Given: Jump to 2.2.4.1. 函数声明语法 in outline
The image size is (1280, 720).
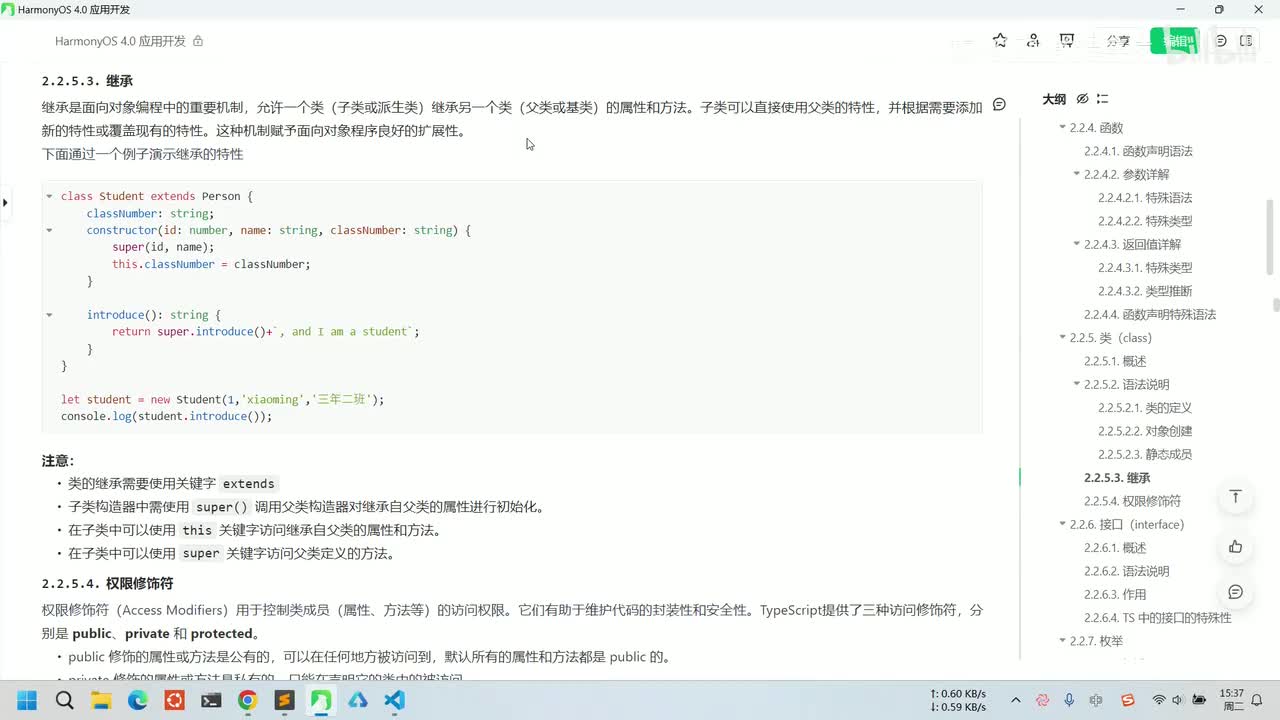Looking at the screenshot, I should tap(1138, 151).
